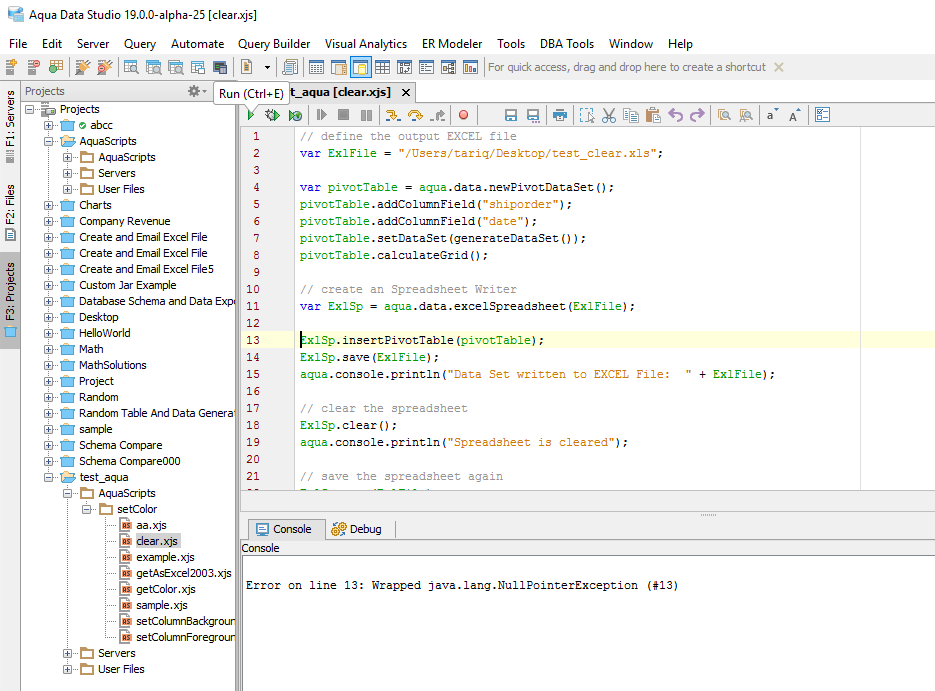Click the Cut scissors icon
Image resolution: width=935 pixels, height=691 pixels.
coord(609,115)
